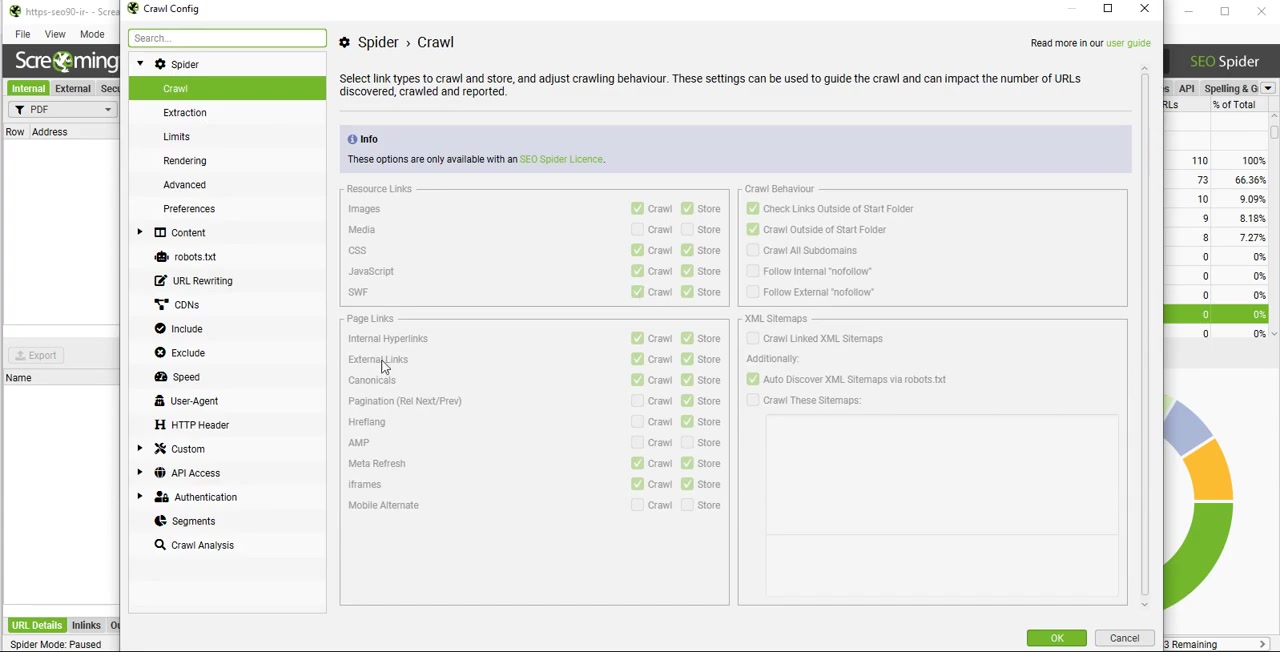Screen dimensions: 1280x652
Task: Expand the API Access section
Action: coord(140,473)
